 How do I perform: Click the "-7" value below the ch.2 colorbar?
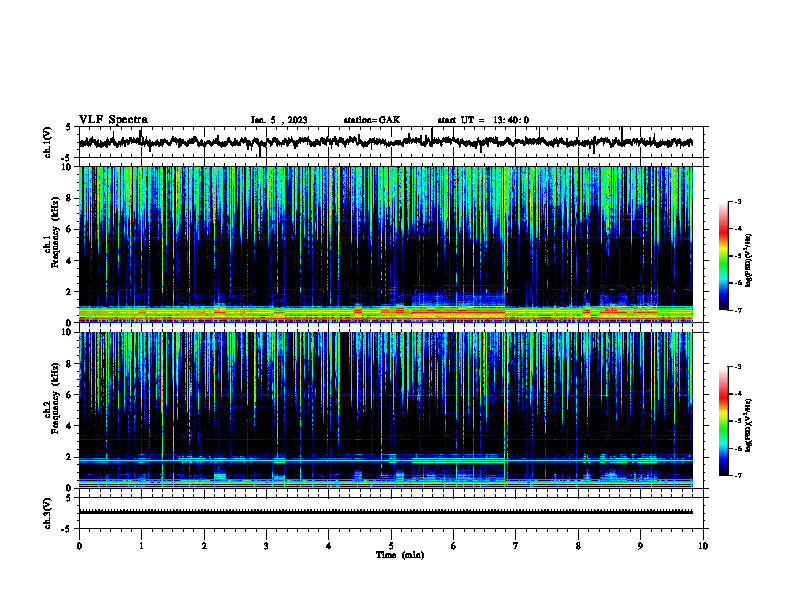pos(737,475)
